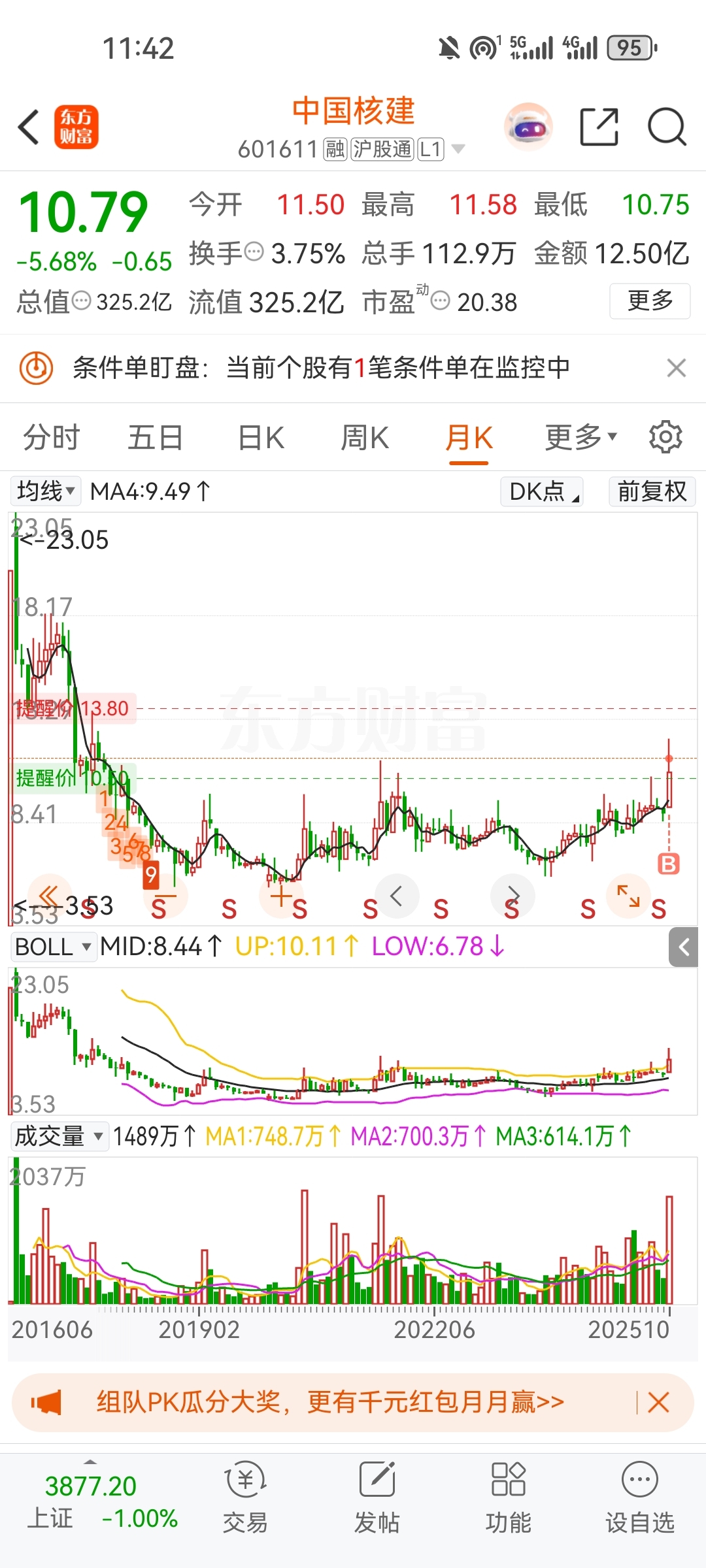Switch to the 分时 tab
Image resolution: width=706 pixels, height=1568 pixels.
click(x=52, y=437)
